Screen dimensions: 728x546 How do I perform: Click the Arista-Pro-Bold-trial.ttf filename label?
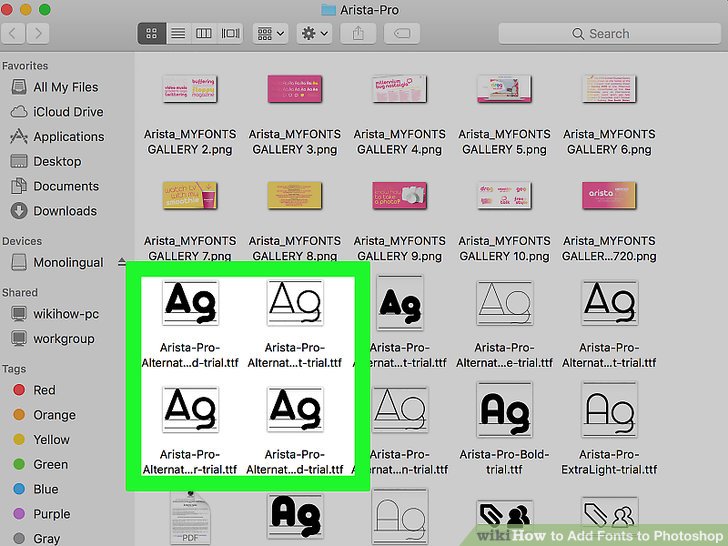click(505, 462)
